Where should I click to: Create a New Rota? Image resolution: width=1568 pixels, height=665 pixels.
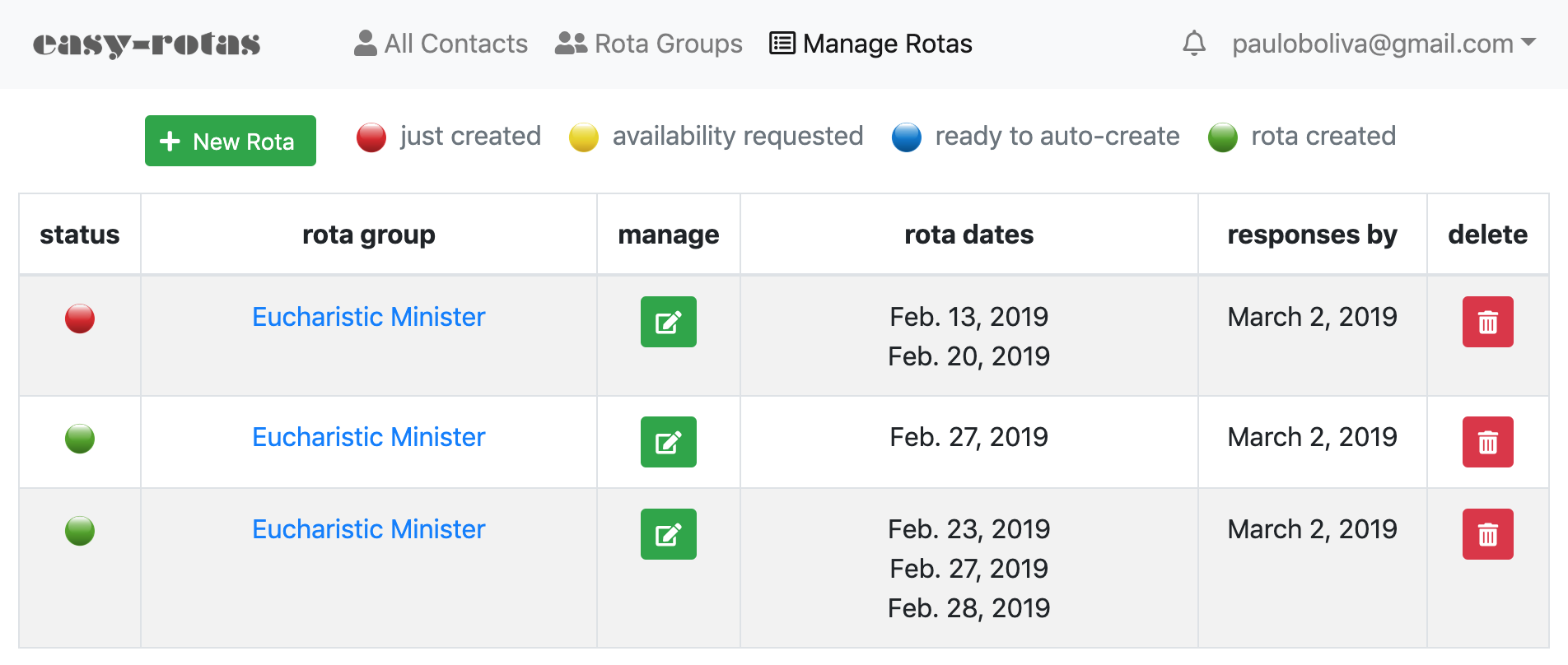(x=231, y=141)
